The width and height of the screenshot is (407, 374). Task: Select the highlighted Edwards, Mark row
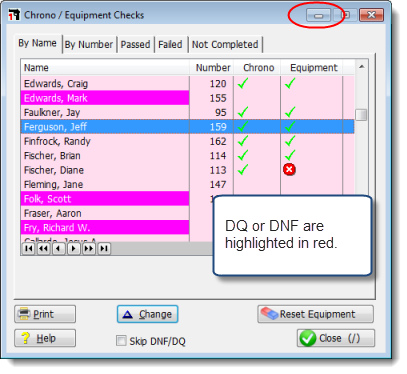(187, 98)
